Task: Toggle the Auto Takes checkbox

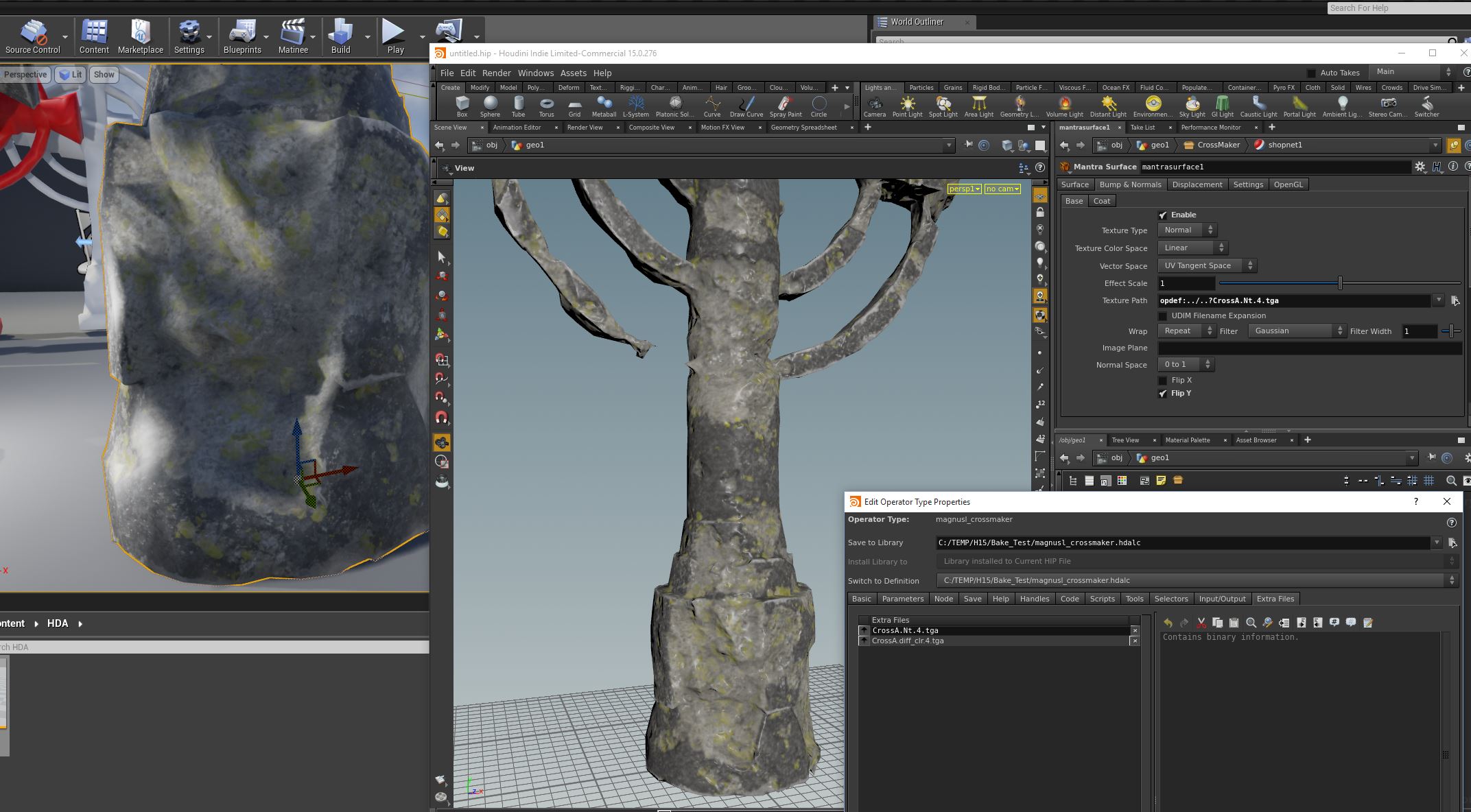Action: point(1312,73)
